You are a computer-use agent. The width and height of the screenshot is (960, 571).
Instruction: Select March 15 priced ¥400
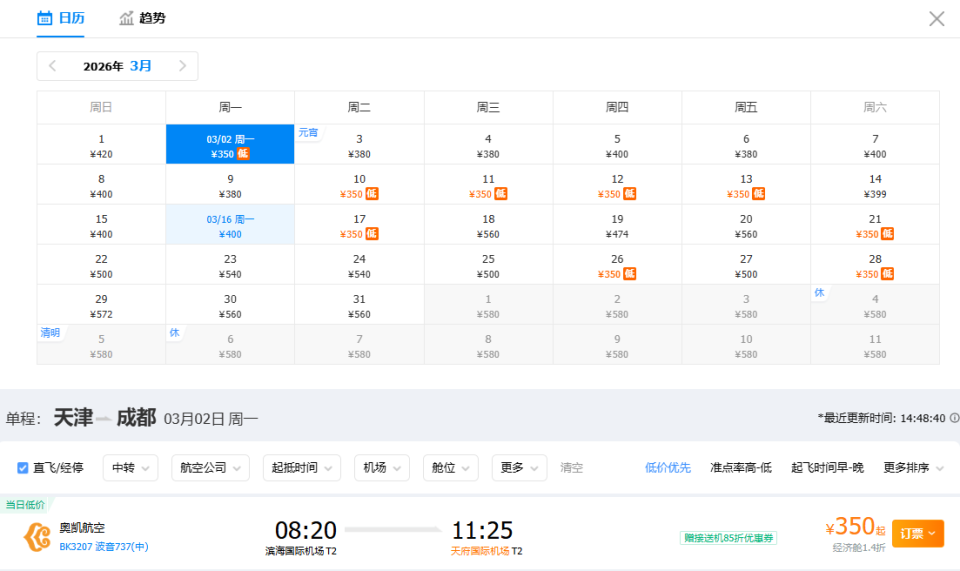[101, 225]
